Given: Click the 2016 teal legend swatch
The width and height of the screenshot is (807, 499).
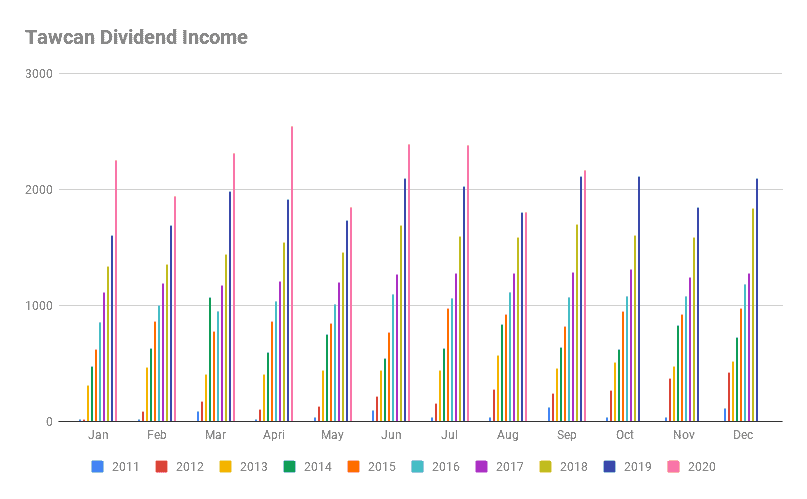Looking at the screenshot, I should tap(417, 467).
